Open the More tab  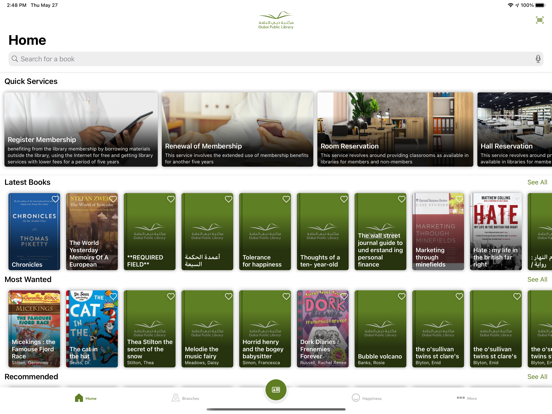point(467,398)
